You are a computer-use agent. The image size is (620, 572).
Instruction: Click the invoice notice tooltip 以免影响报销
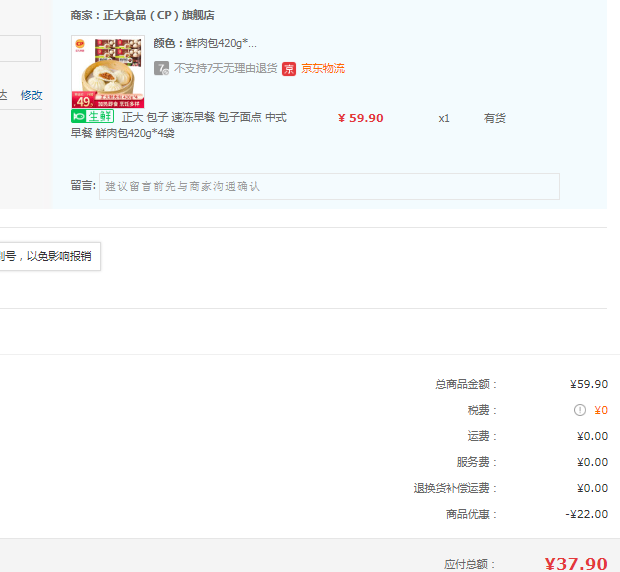[50, 257]
